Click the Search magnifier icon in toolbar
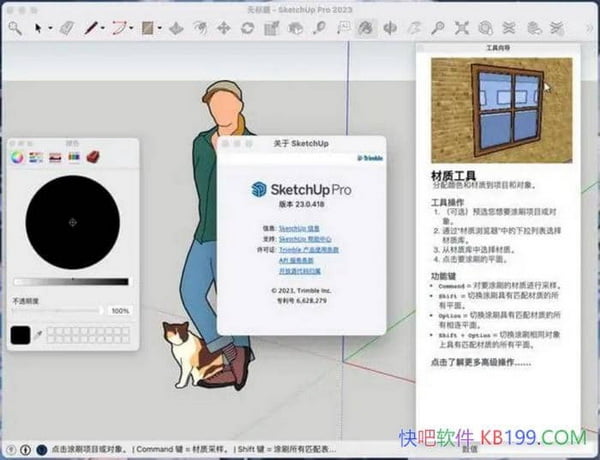Screen dimensions: 600x460 click(12, 27)
